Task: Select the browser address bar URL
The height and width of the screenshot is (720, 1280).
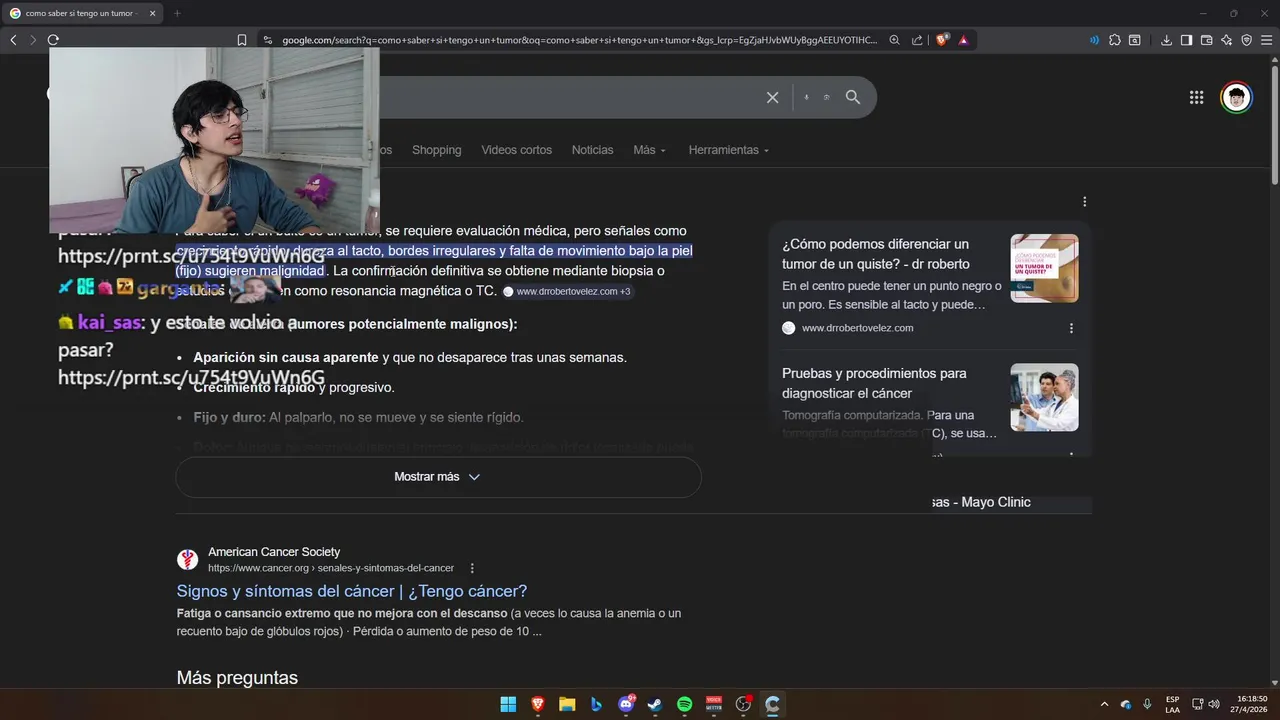Action: tap(579, 40)
